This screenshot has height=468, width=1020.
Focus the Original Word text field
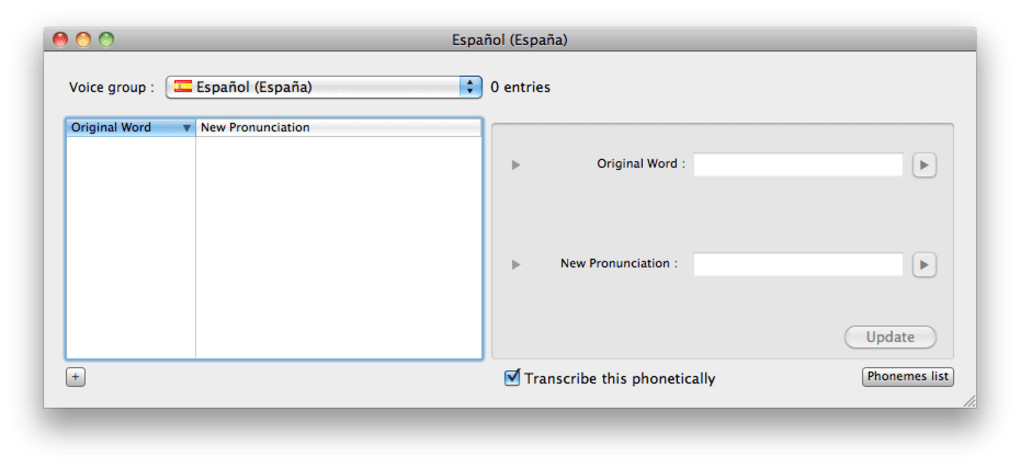pyautogui.click(x=798, y=165)
